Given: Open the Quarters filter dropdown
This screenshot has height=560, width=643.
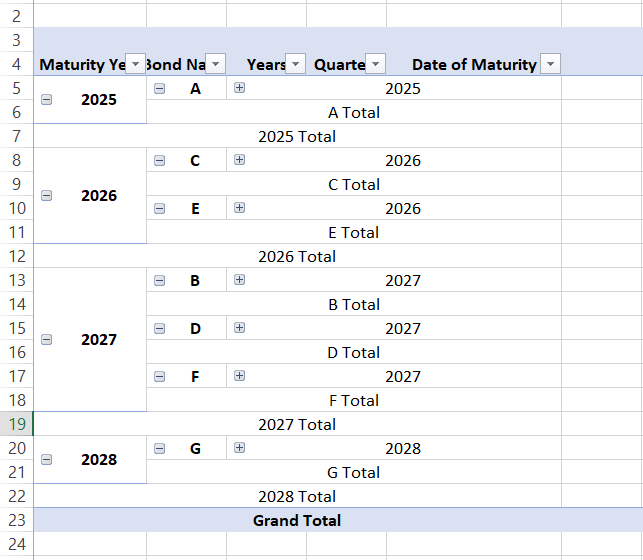Looking at the screenshot, I should click(376, 64).
